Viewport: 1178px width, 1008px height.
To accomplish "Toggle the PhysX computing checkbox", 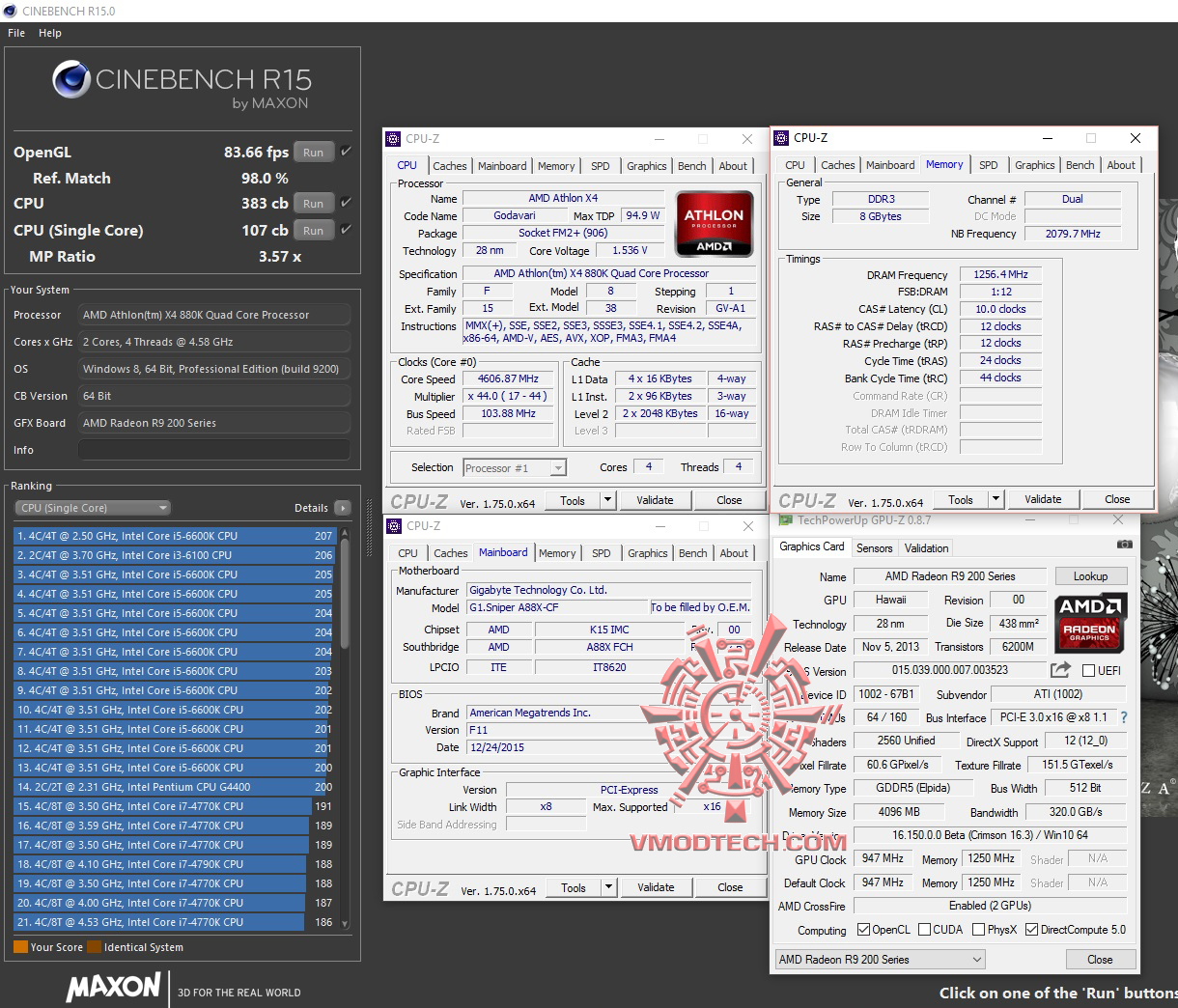I will 978,930.
